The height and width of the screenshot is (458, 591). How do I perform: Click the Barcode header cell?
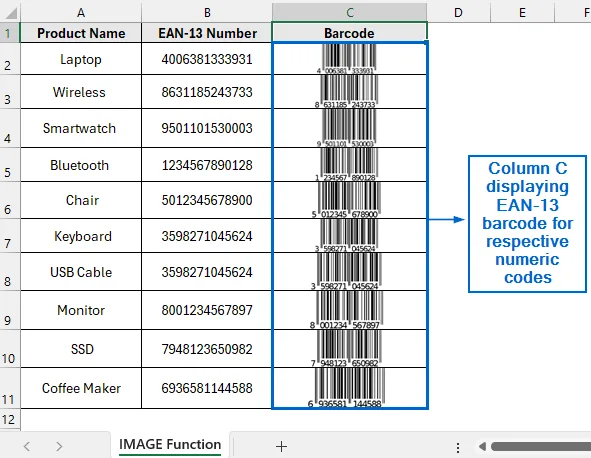[x=349, y=33]
